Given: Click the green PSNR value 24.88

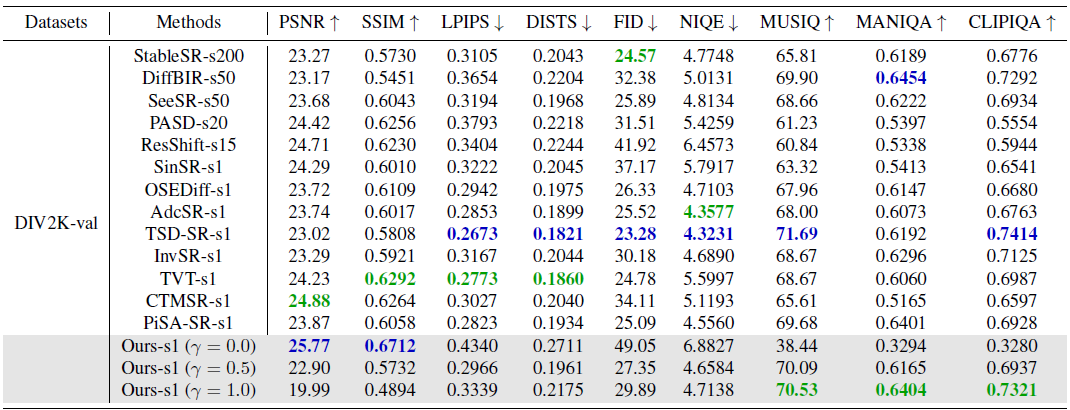Looking at the screenshot, I should 309,300.
